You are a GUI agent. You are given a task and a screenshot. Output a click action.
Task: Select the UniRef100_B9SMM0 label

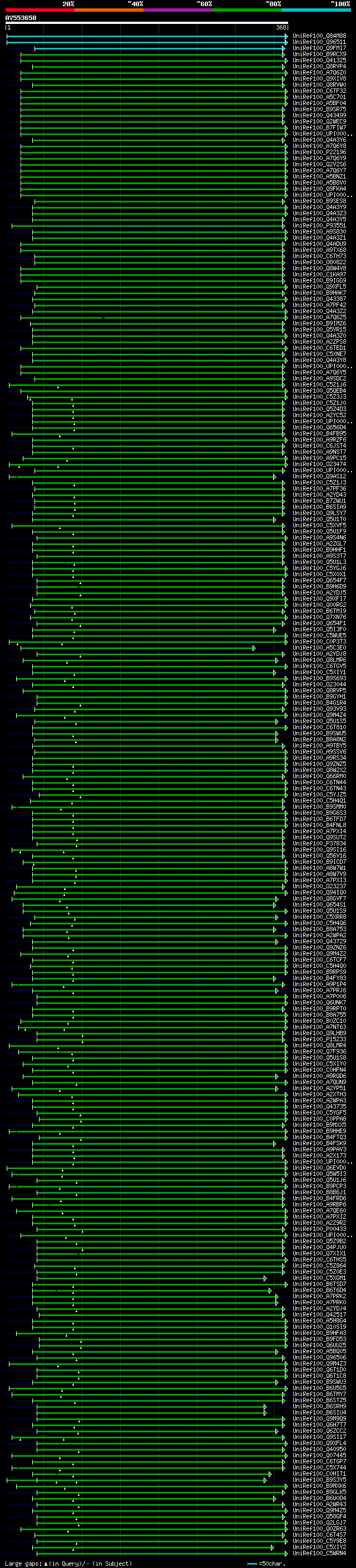pos(319,807)
